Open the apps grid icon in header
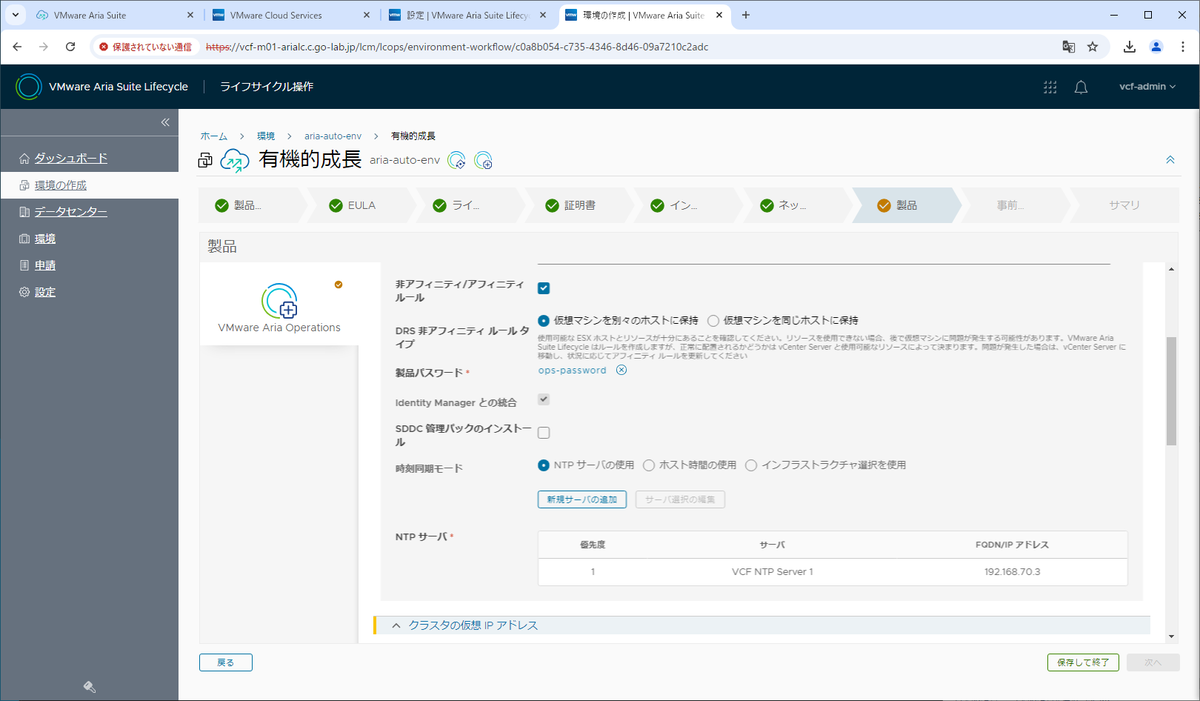Screen dimensions: 1200x701 click(x=1049, y=87)
